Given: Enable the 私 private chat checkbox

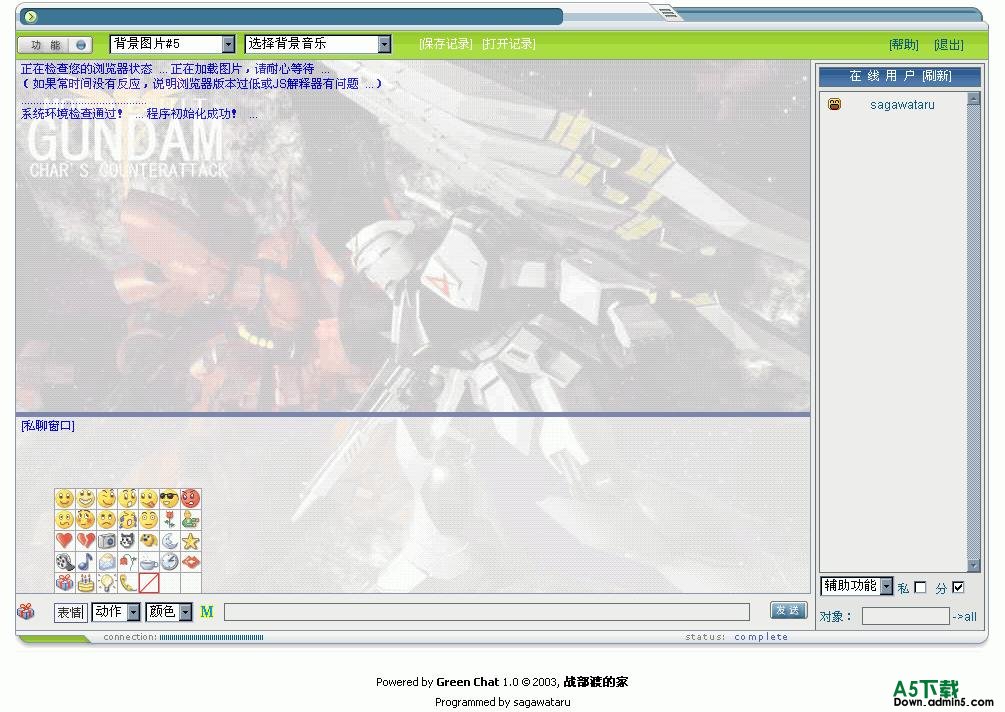Looking at the screenshot, I should [920, 588].
